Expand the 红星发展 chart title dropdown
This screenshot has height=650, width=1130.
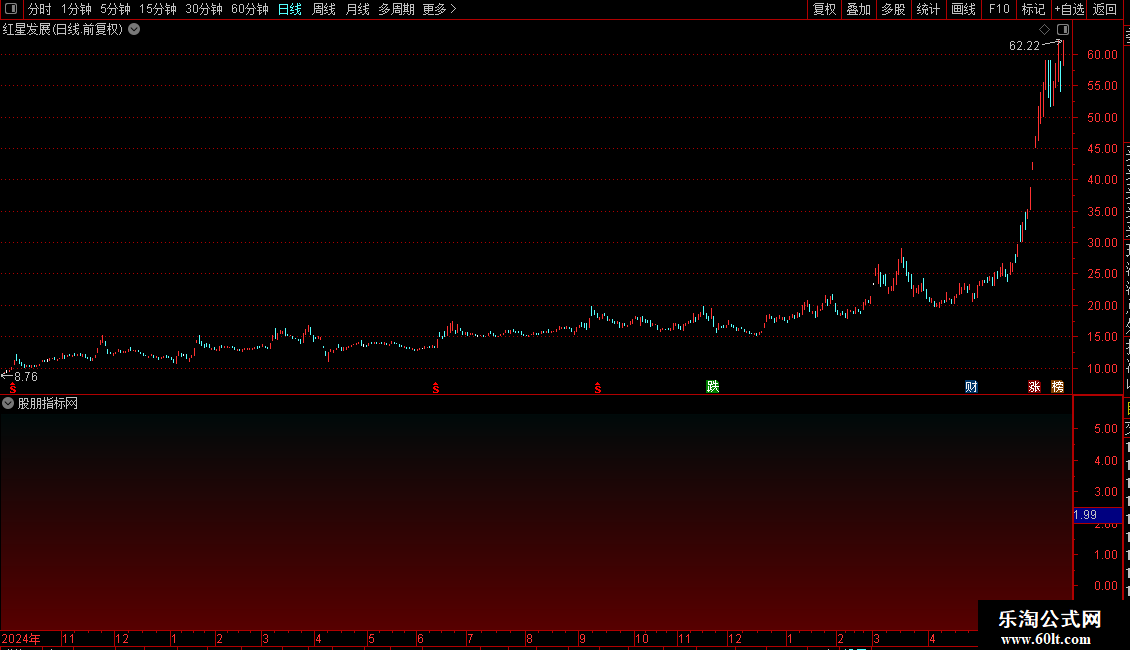pyautogui.click(x=134, y=30)
